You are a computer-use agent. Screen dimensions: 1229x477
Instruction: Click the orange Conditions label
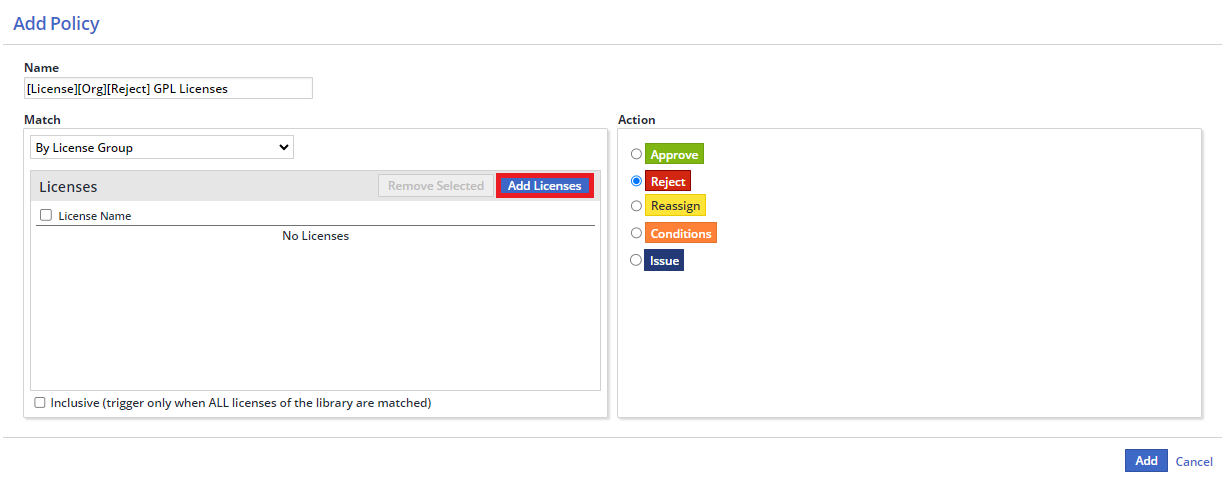pyautogui.click(x=680, y=233)
